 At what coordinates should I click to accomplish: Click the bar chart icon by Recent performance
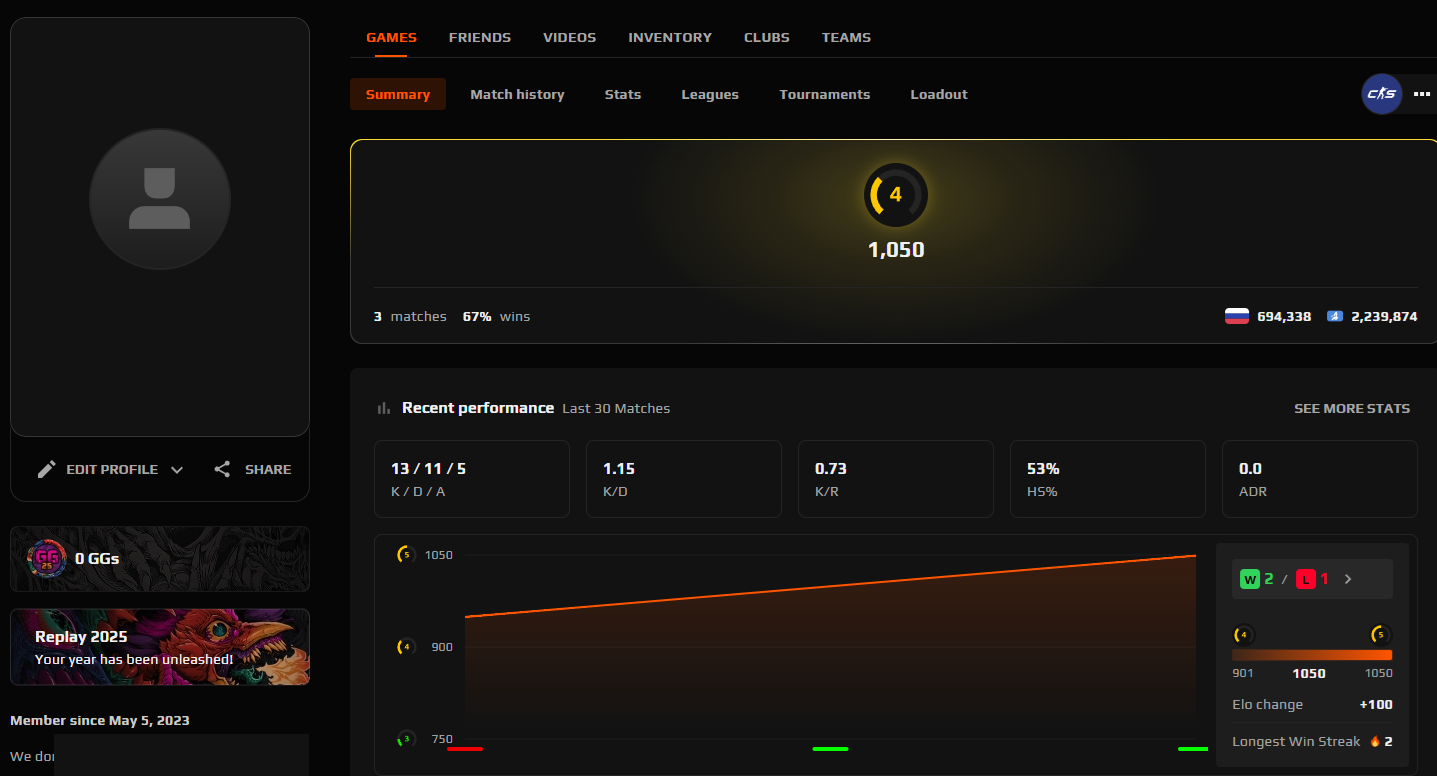[383, 407]
